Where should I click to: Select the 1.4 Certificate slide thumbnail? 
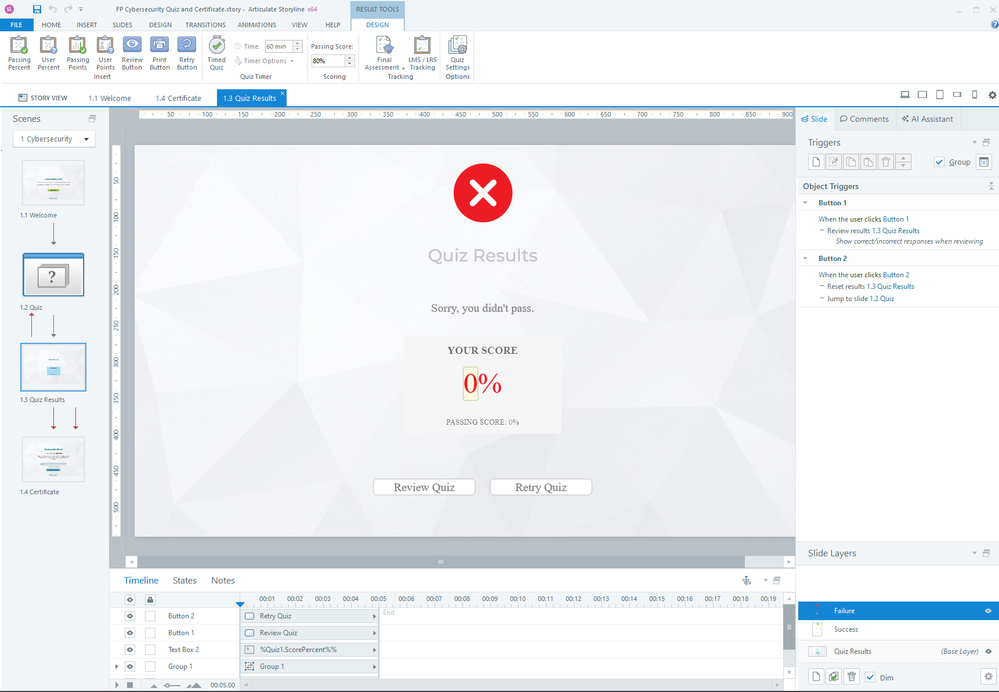point(53,459)
